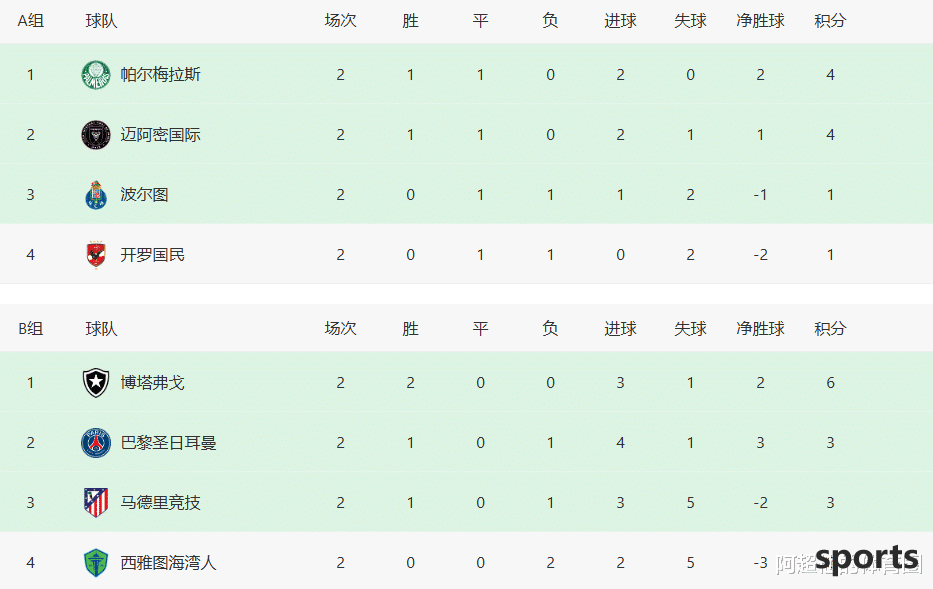Open team name 迈阿密国际
Image resolution: width=933 pixels, height=589 pixels.
(x=160, y=135)
